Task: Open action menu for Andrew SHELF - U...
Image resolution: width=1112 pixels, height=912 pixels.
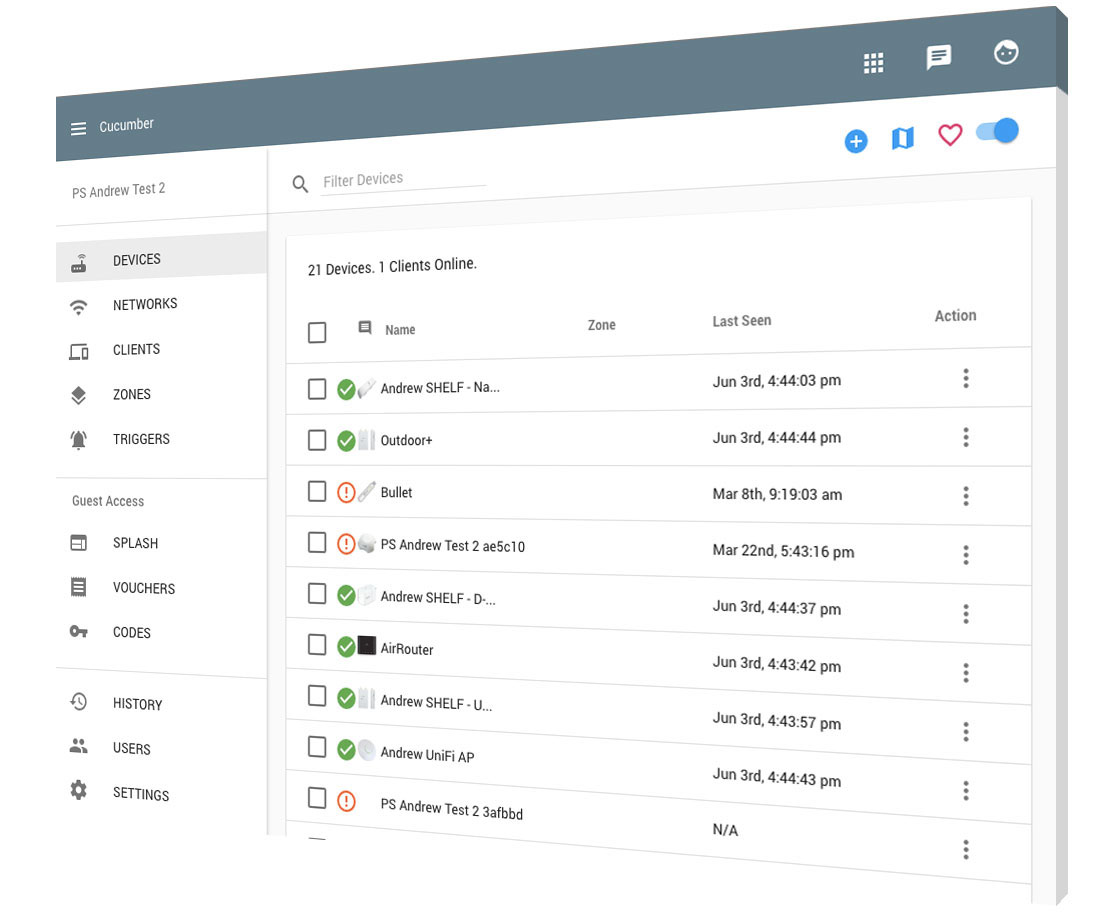Action: coord(966,731)
